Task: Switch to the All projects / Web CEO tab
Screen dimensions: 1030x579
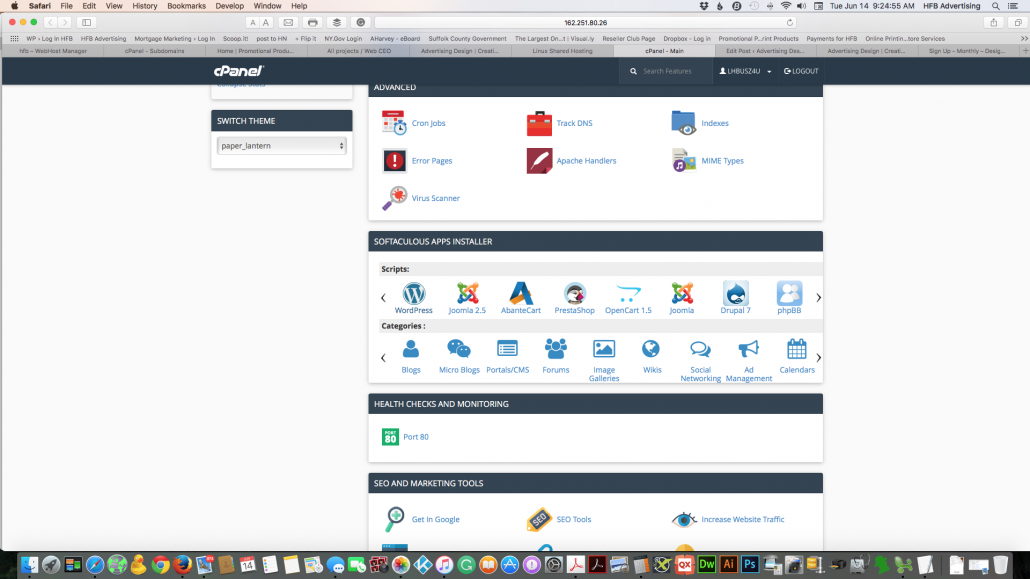Action: (x=359, y=51)
